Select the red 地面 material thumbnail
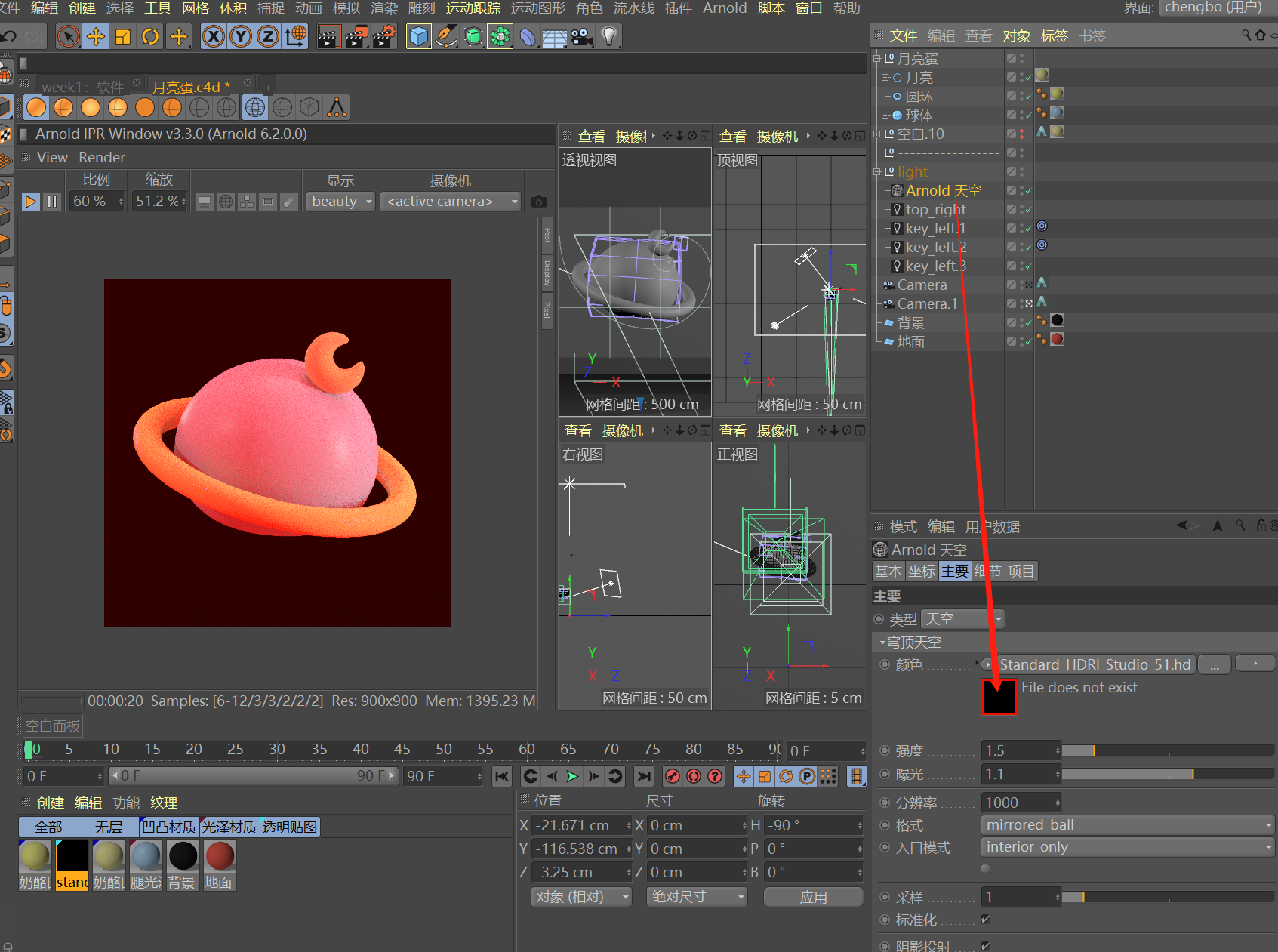The image size is (1278, 952). [220, 856]
